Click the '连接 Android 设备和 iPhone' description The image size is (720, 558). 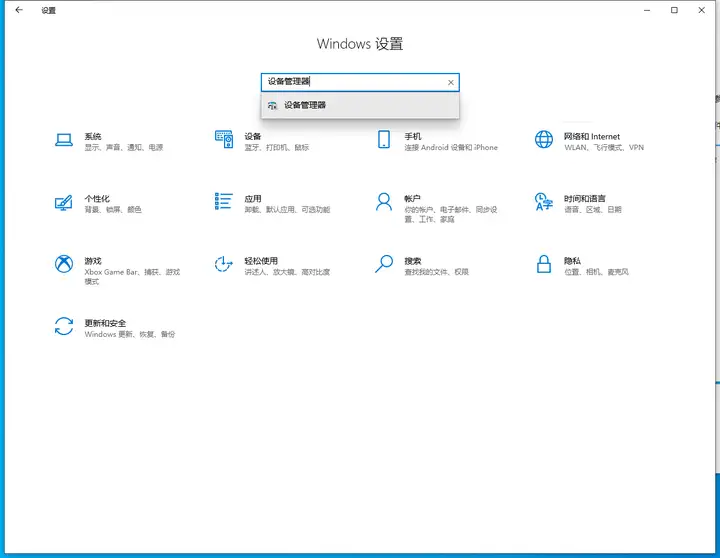coord(451,147)
